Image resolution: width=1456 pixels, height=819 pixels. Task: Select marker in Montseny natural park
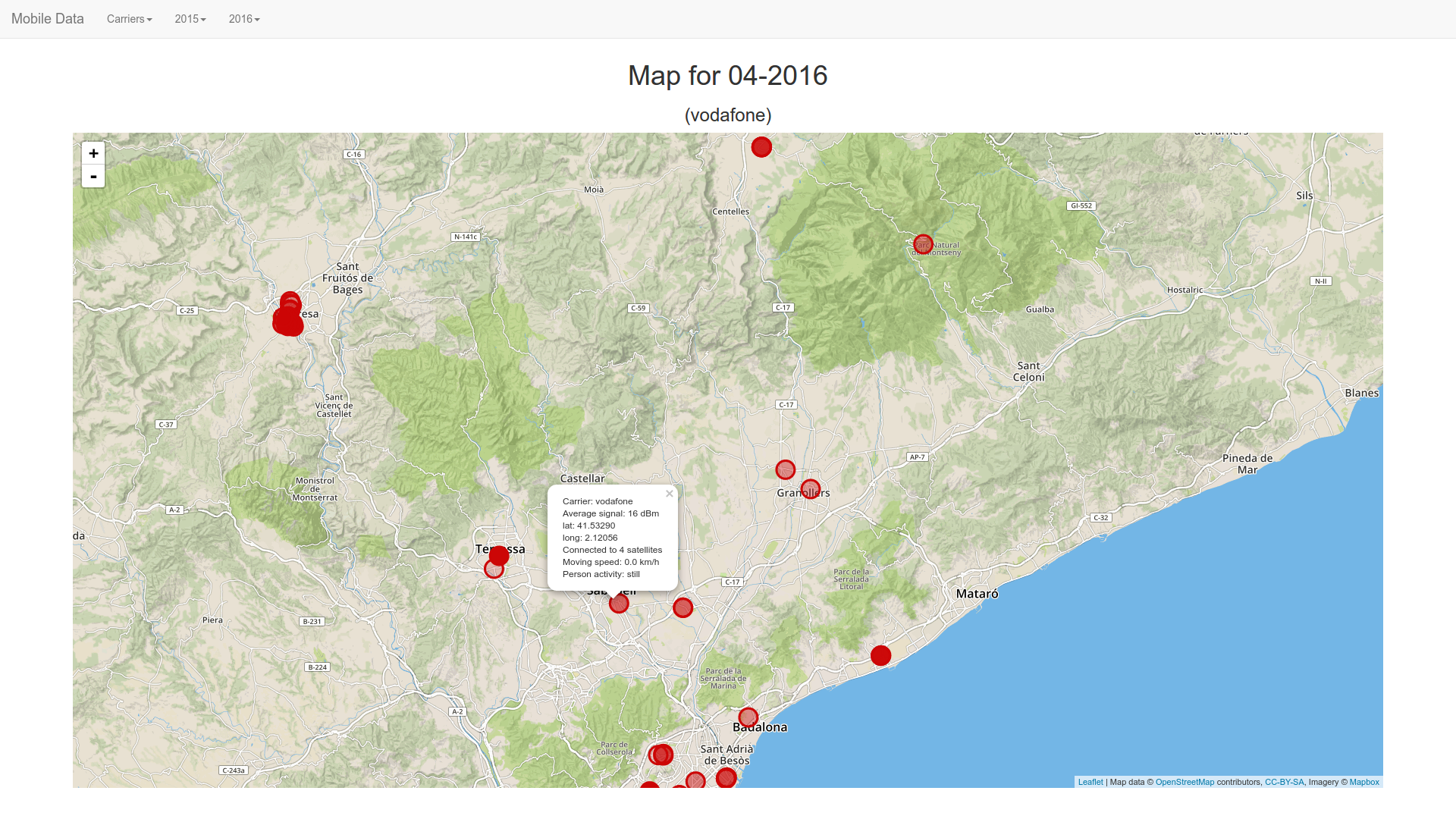click(x=923, y=244)
